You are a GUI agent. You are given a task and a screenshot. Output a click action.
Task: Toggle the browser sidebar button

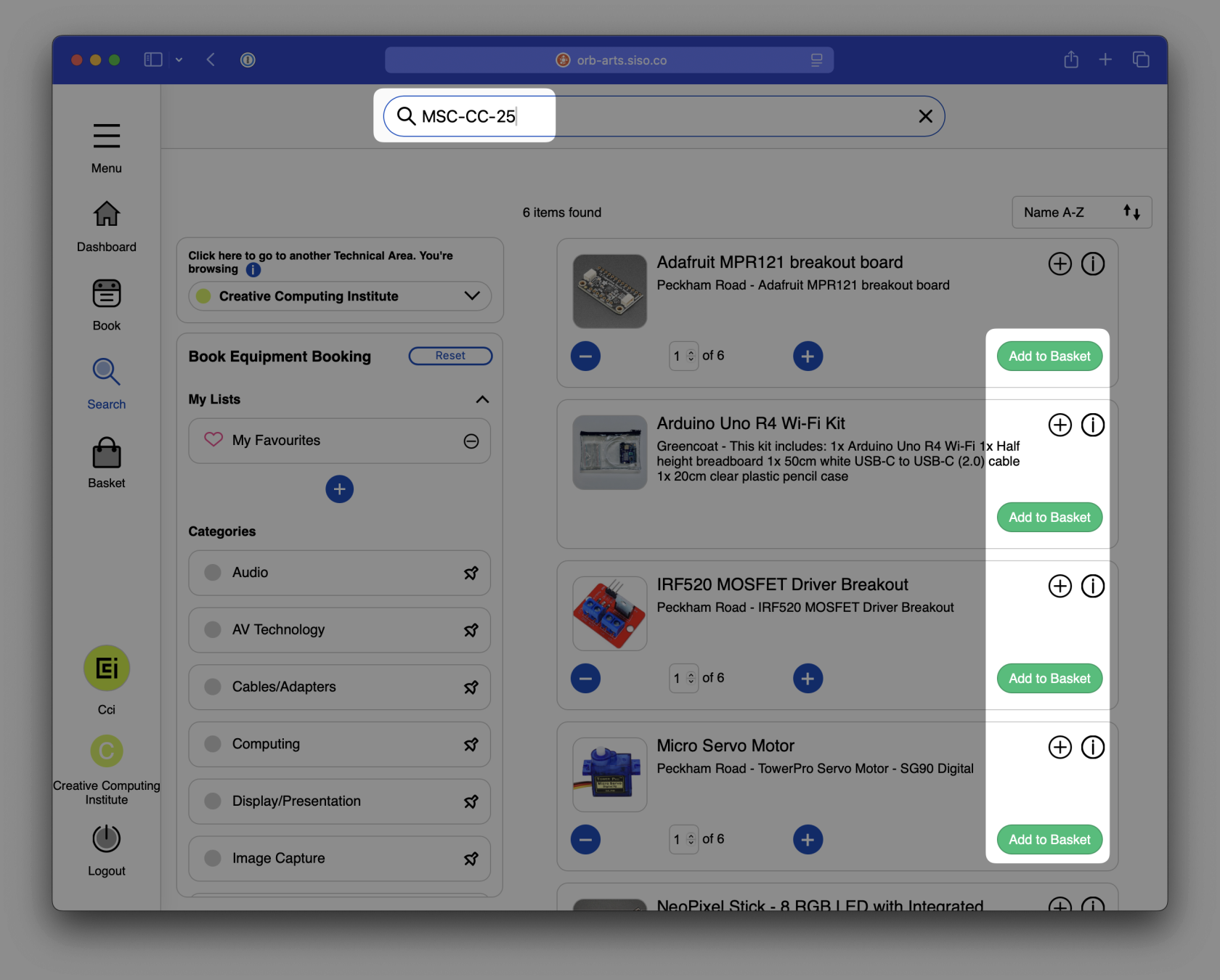tap(153, 60)
